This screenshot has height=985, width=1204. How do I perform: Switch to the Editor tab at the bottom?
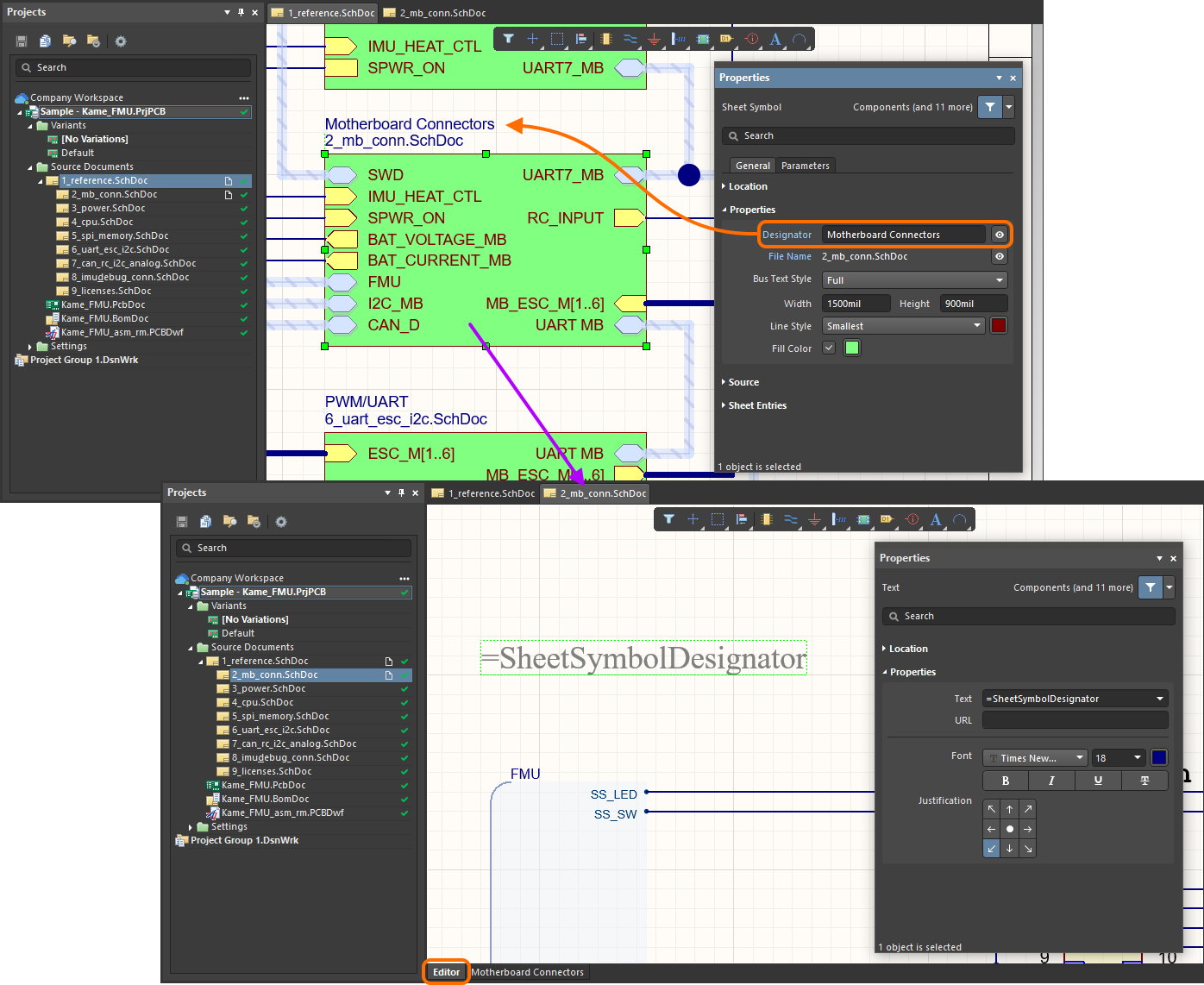coord(446,972)
